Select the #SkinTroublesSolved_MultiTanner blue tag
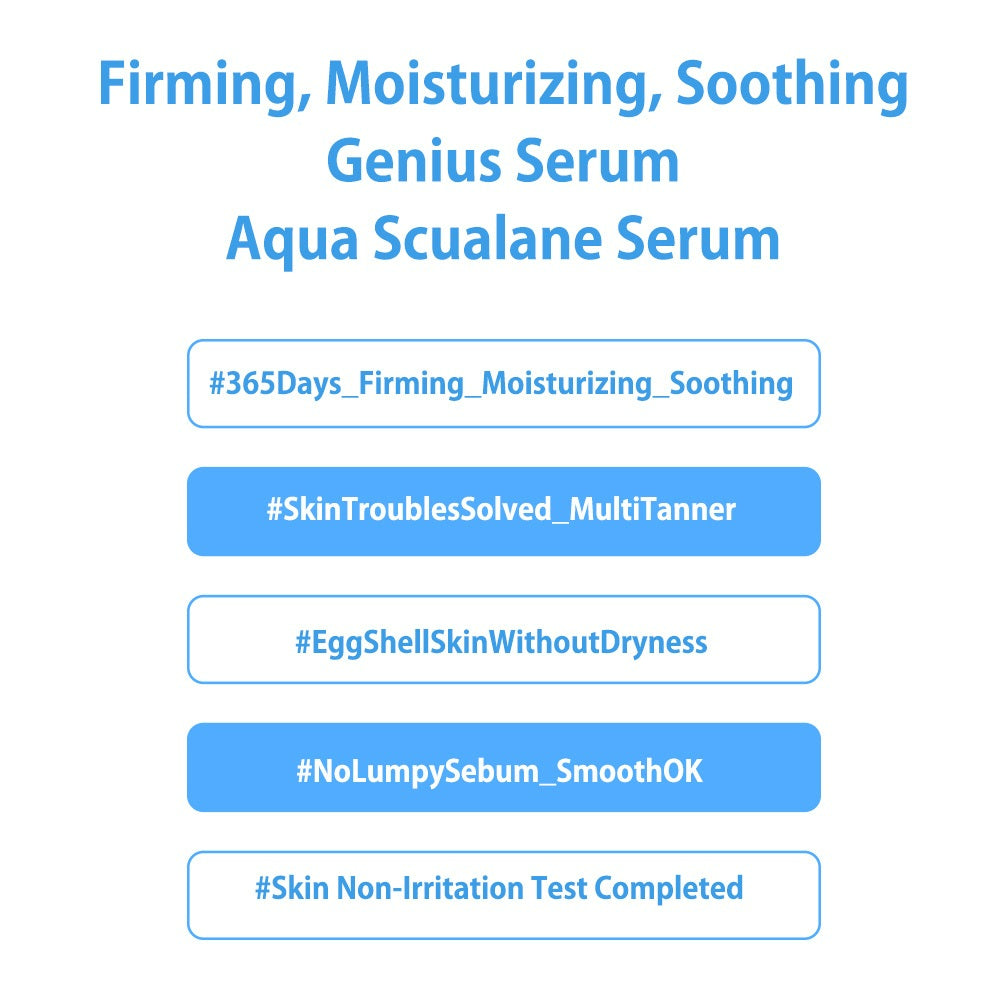Viewport: 1000px width, 1000px height. [x=503, y=511]
